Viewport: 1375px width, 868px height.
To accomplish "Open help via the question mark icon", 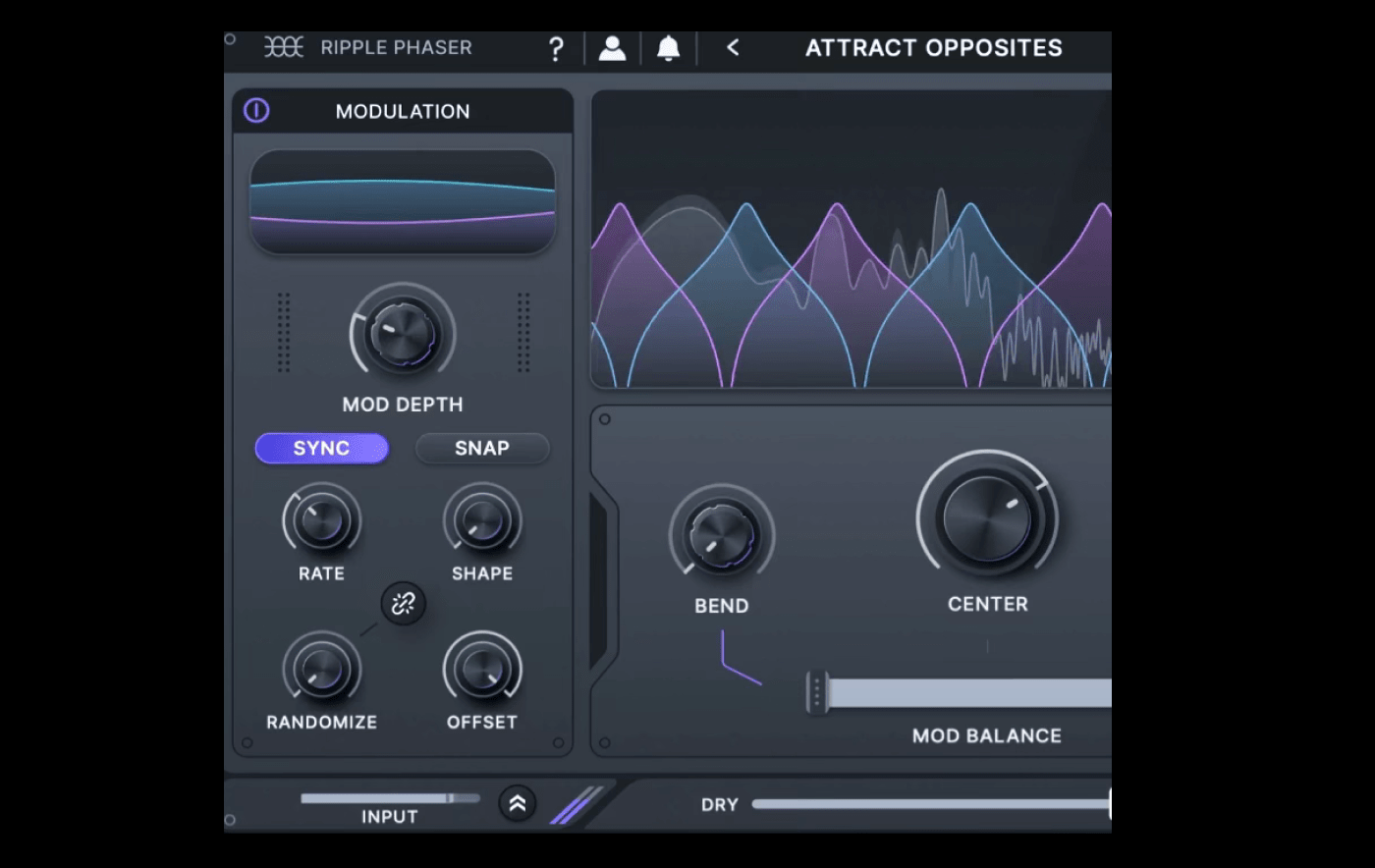I will coord(556,47).
